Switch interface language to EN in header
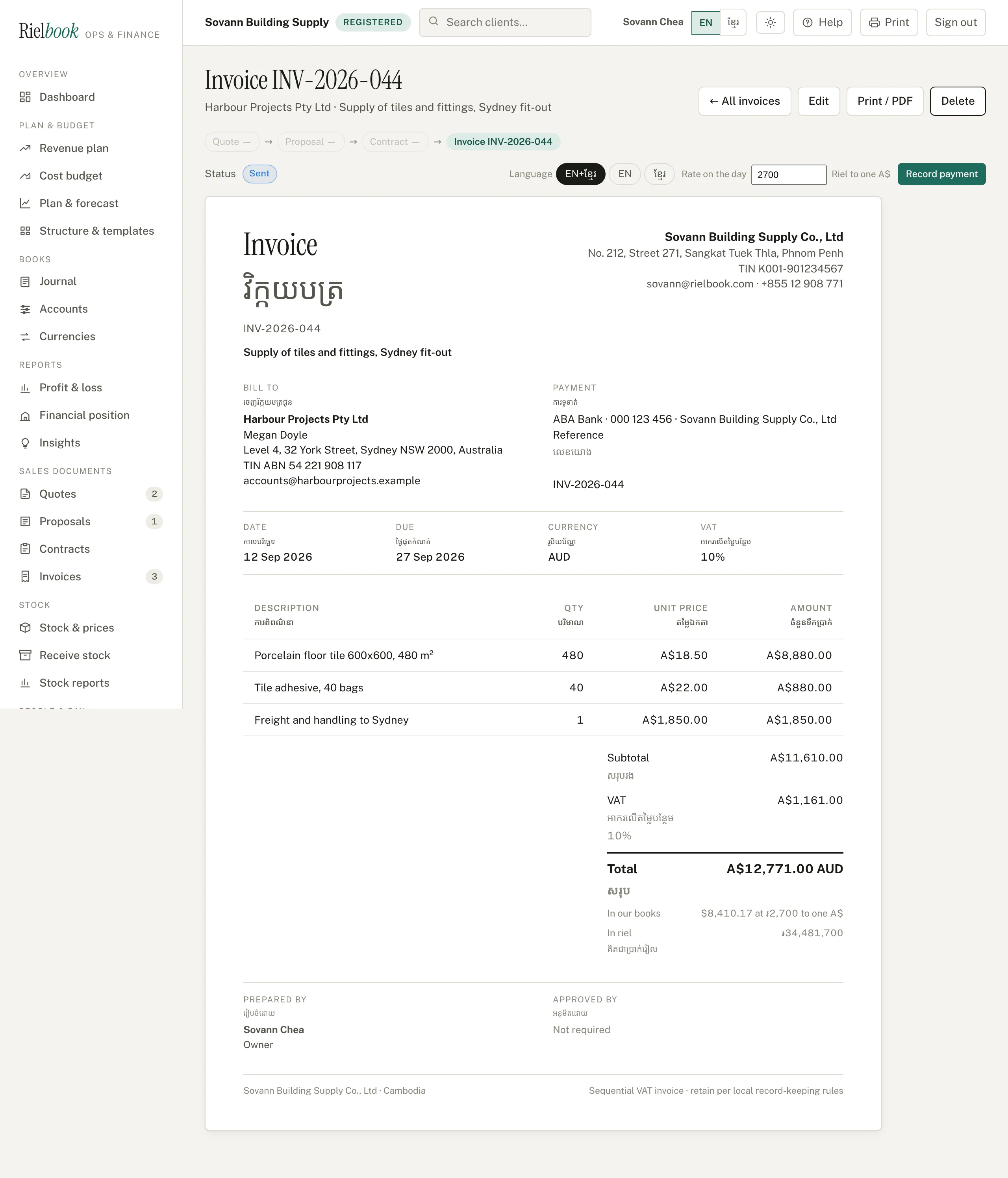The width and height of the screenshot is (1008, 1178). (706, 23)
